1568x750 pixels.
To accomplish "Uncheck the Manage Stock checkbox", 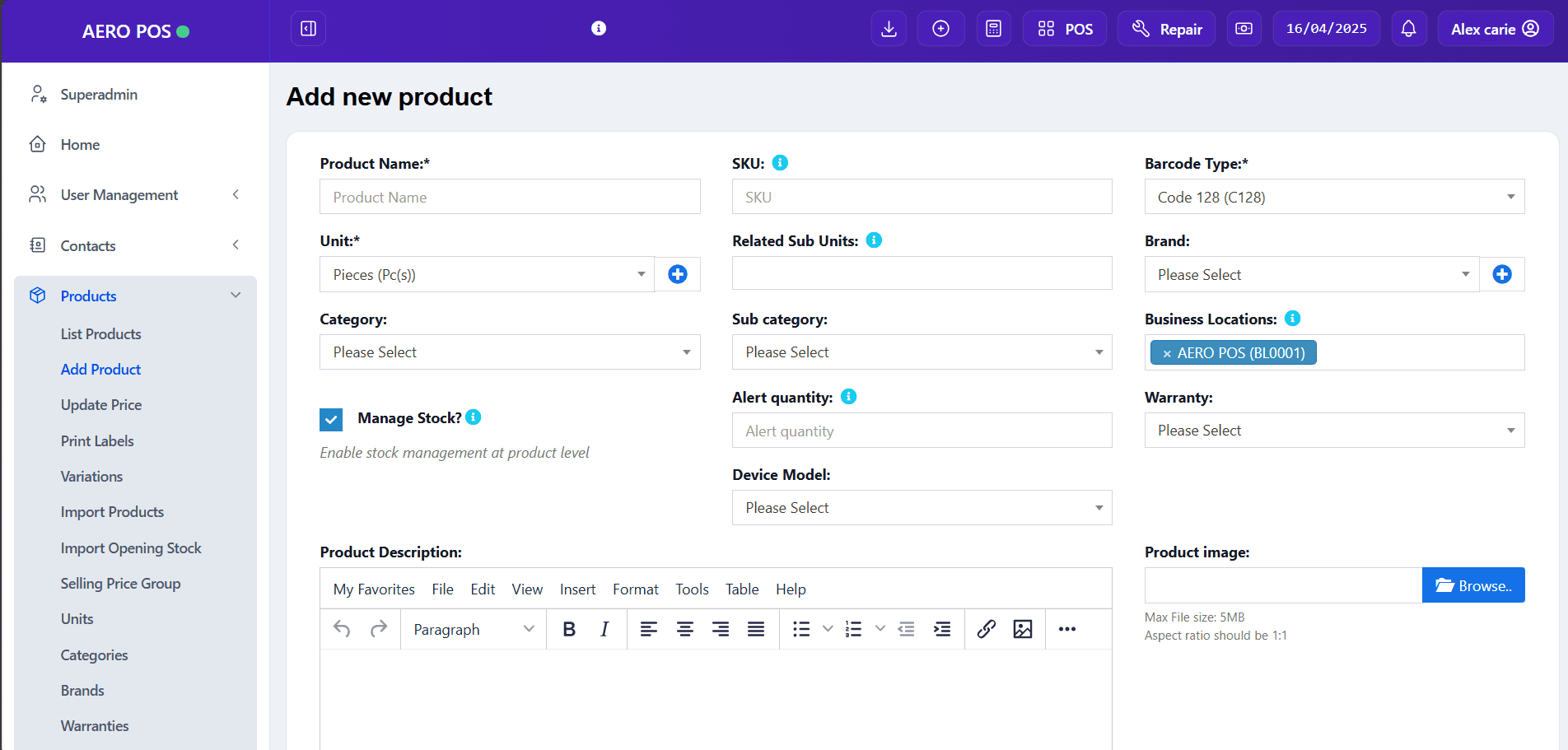I will pyautogui.click(x=331, y=420).
